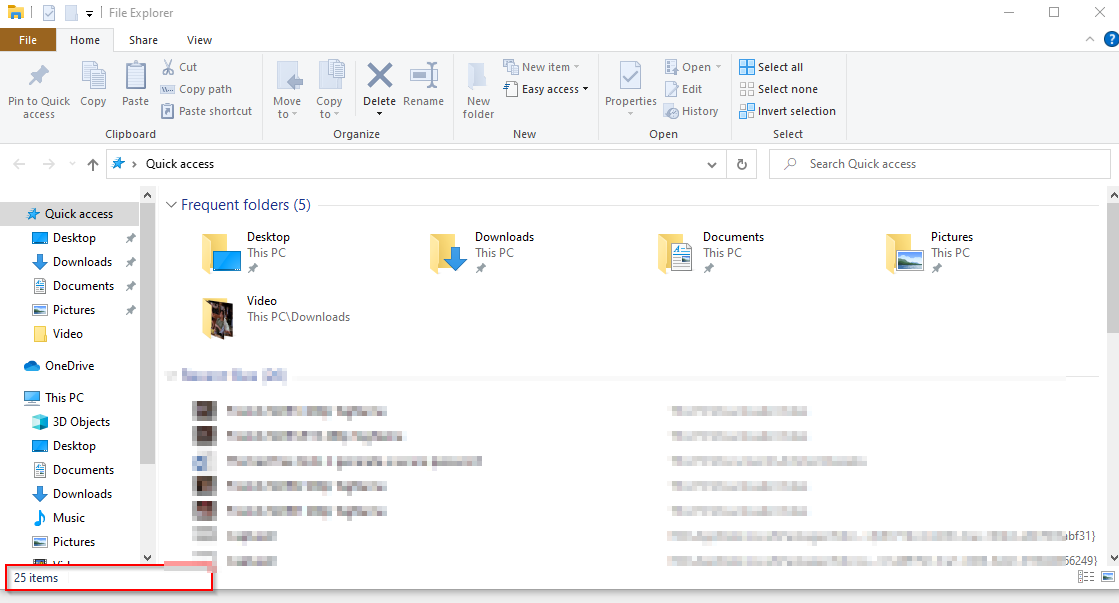
Task: Click the Delete icon in the ribbon
Action: (x=379, y=77)
